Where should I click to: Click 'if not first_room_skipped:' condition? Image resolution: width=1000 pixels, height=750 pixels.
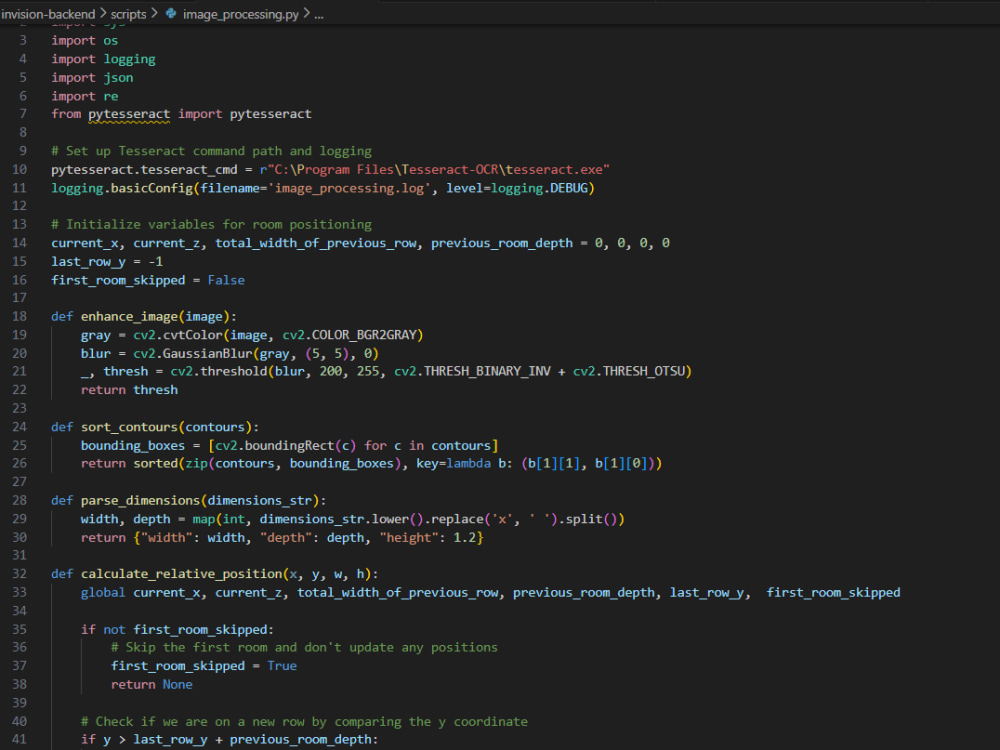pyautogui.click(x=177, y=629)
